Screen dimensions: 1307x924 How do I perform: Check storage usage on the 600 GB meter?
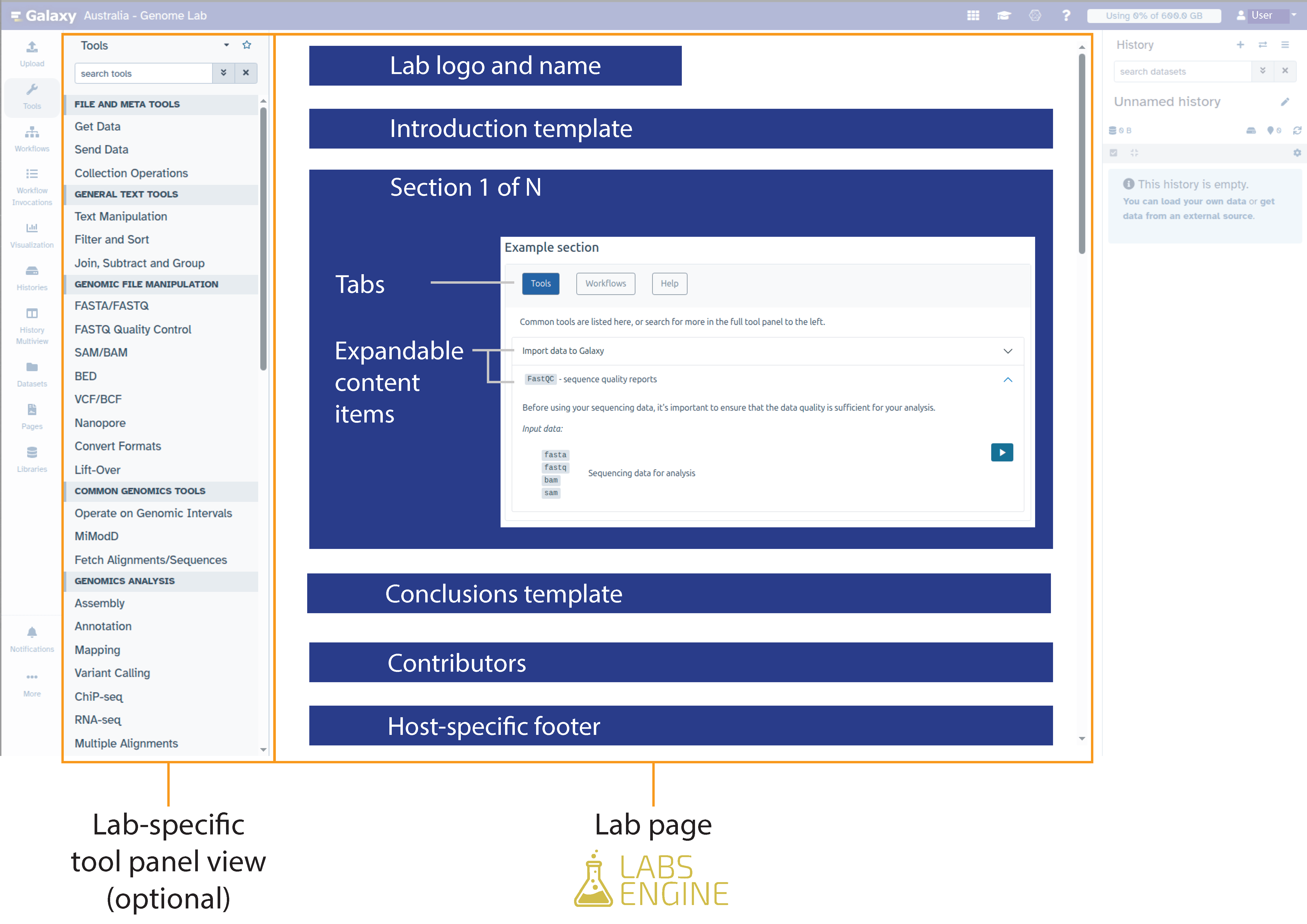pyautogui.click(x=1153, y=15)
